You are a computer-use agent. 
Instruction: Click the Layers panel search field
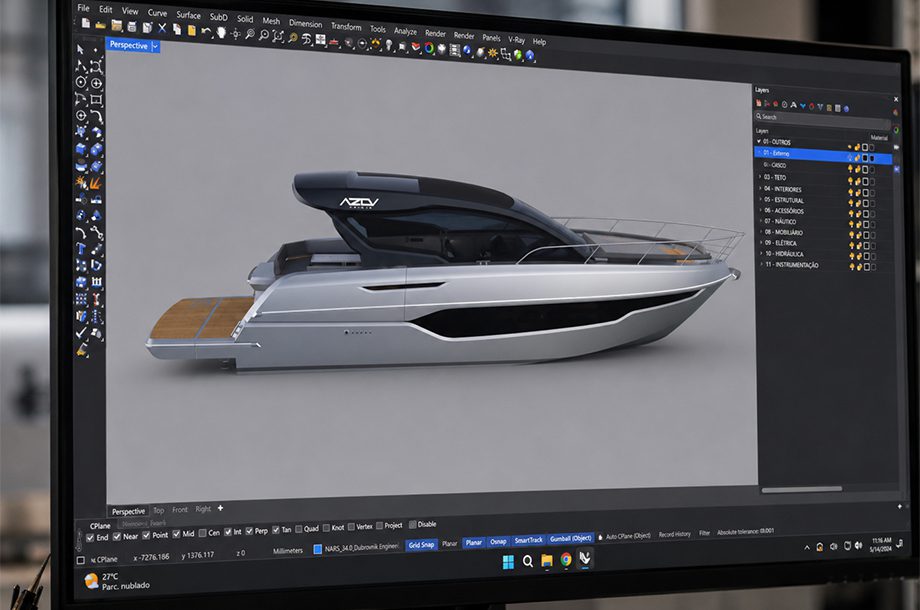tap(823, 120)
